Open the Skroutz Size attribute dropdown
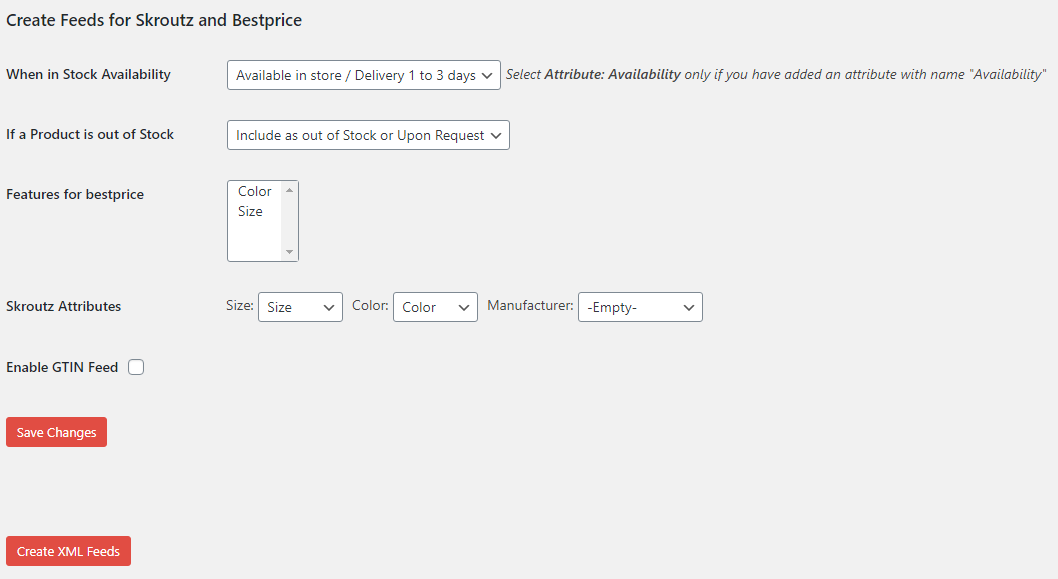 (300, 307)
